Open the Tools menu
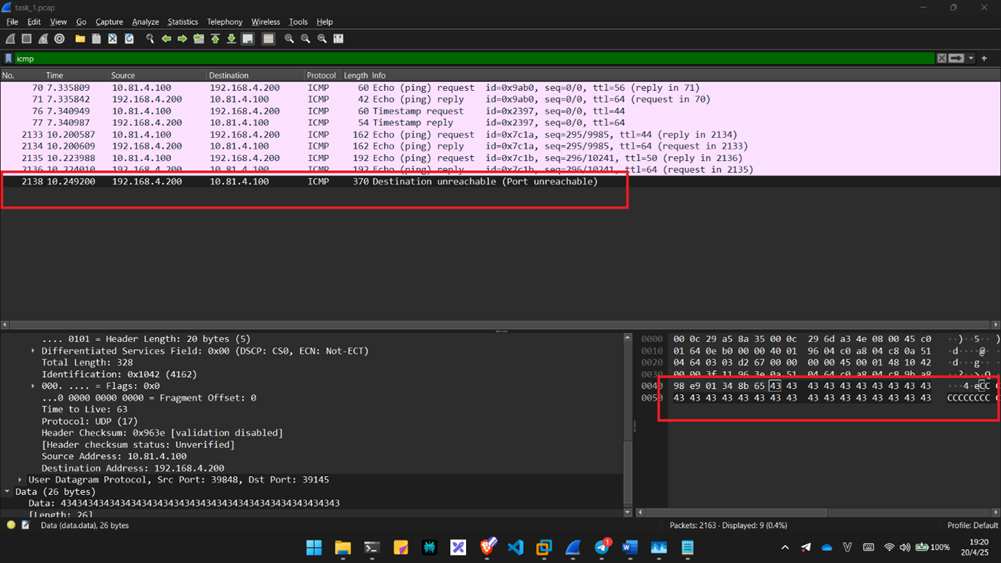This screenshot has height=563, width=1001. pos(298,22)
